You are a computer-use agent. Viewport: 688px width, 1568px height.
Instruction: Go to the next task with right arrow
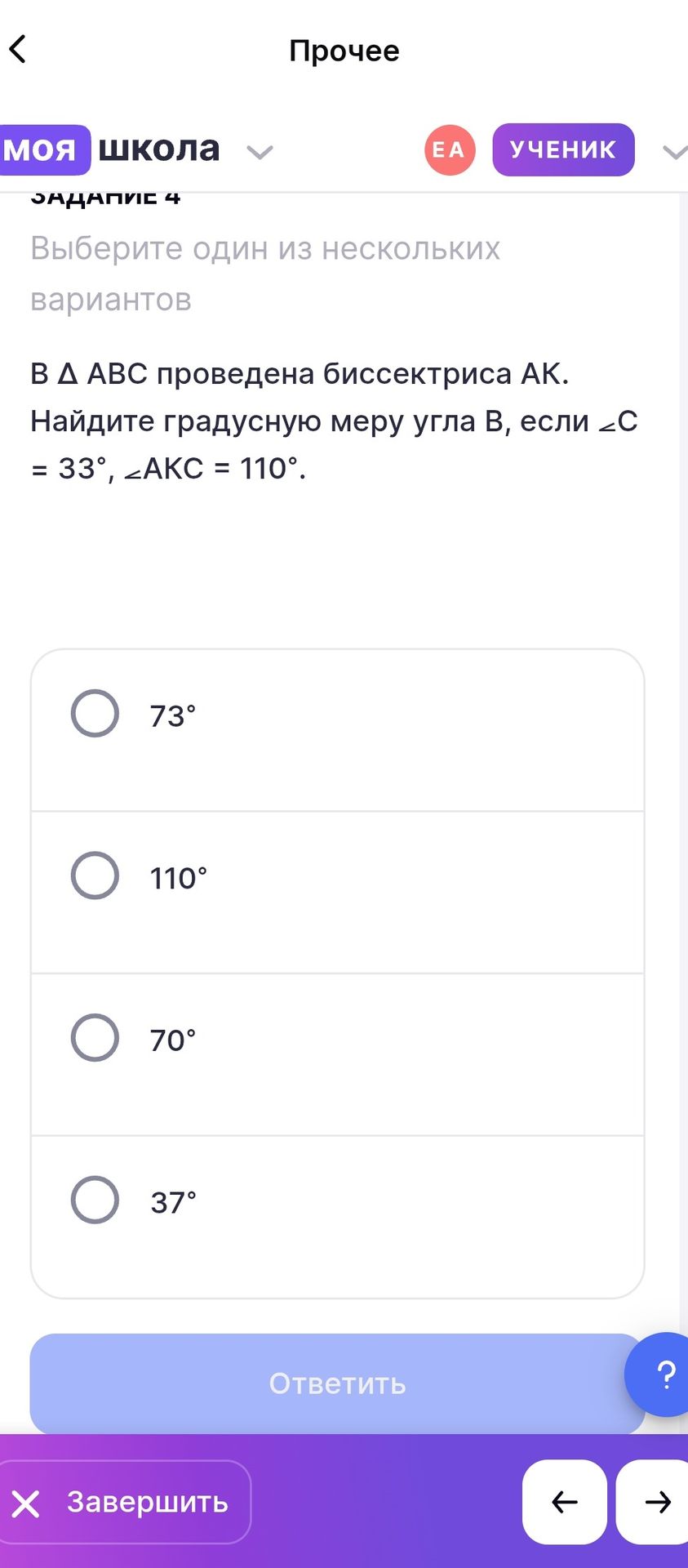655,1502
